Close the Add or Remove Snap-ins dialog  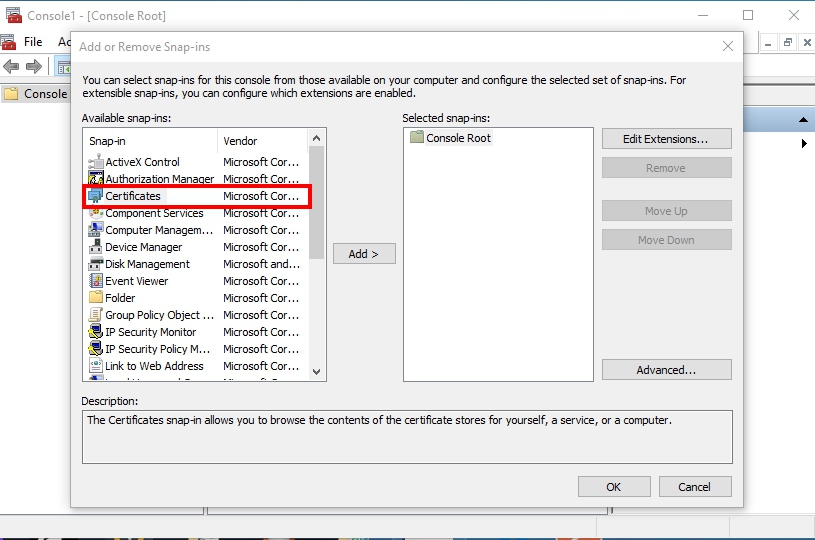click(728, 46)
